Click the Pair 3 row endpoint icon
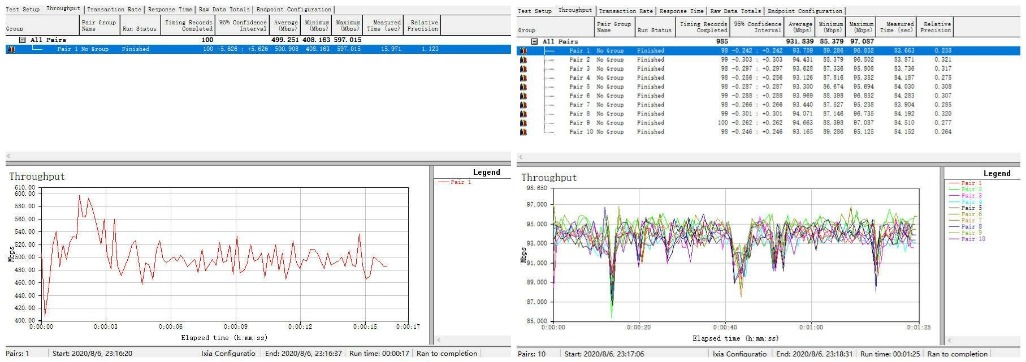Viewport: 1026px width, 362px height. (x=523, y=69)
